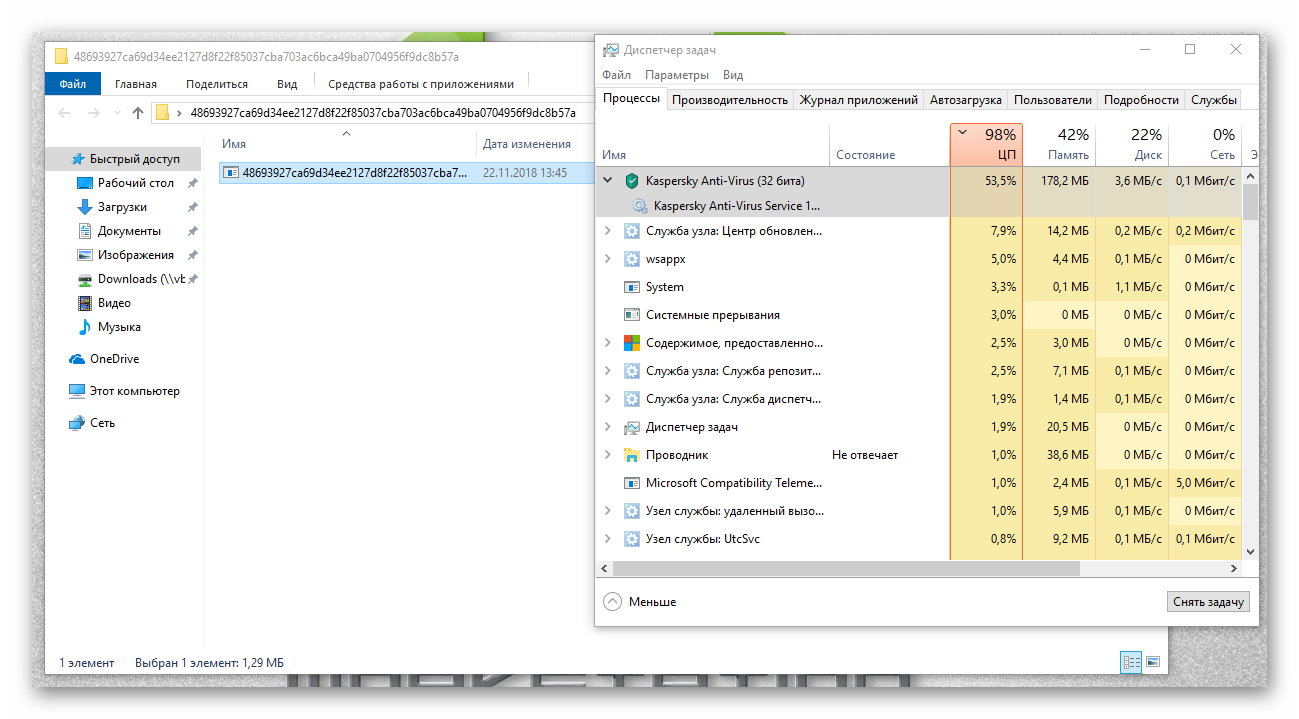Click the Kaspersky Anti-Virus shield icon
Image resolution: width=1299 pixels, height=719 pixels.
pos(631,181)
